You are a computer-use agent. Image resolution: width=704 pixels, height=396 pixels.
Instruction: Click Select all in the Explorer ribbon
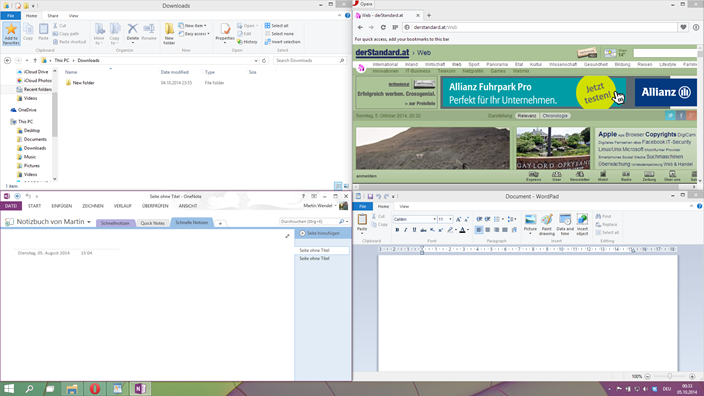(277, 26)
